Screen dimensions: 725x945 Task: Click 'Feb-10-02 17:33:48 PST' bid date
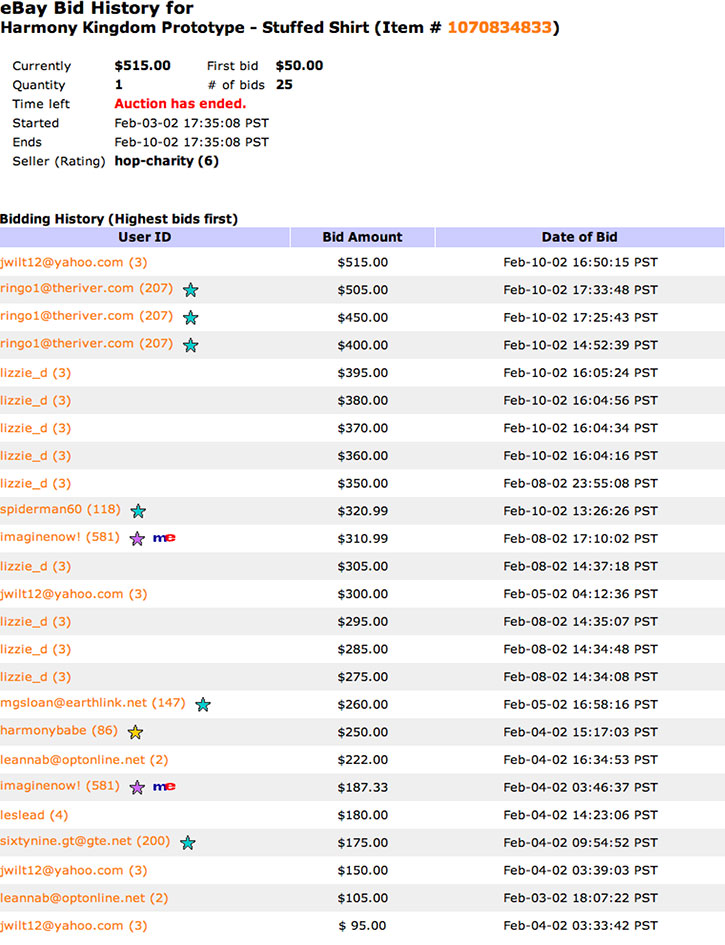(x=580, y=290)
